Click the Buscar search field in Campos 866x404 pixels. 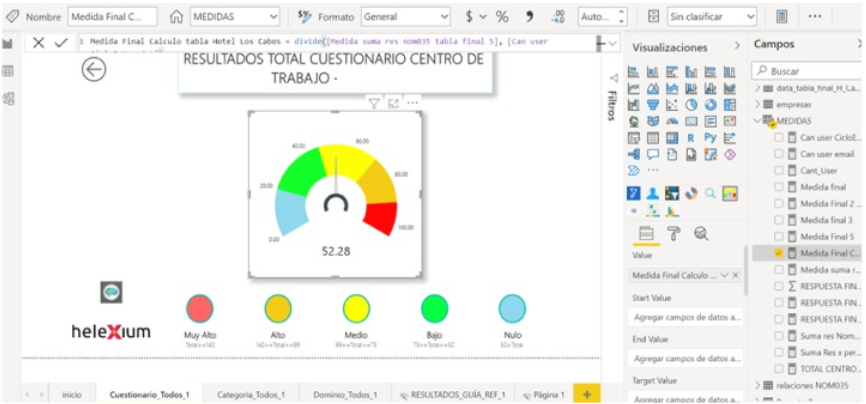(808, 71)
